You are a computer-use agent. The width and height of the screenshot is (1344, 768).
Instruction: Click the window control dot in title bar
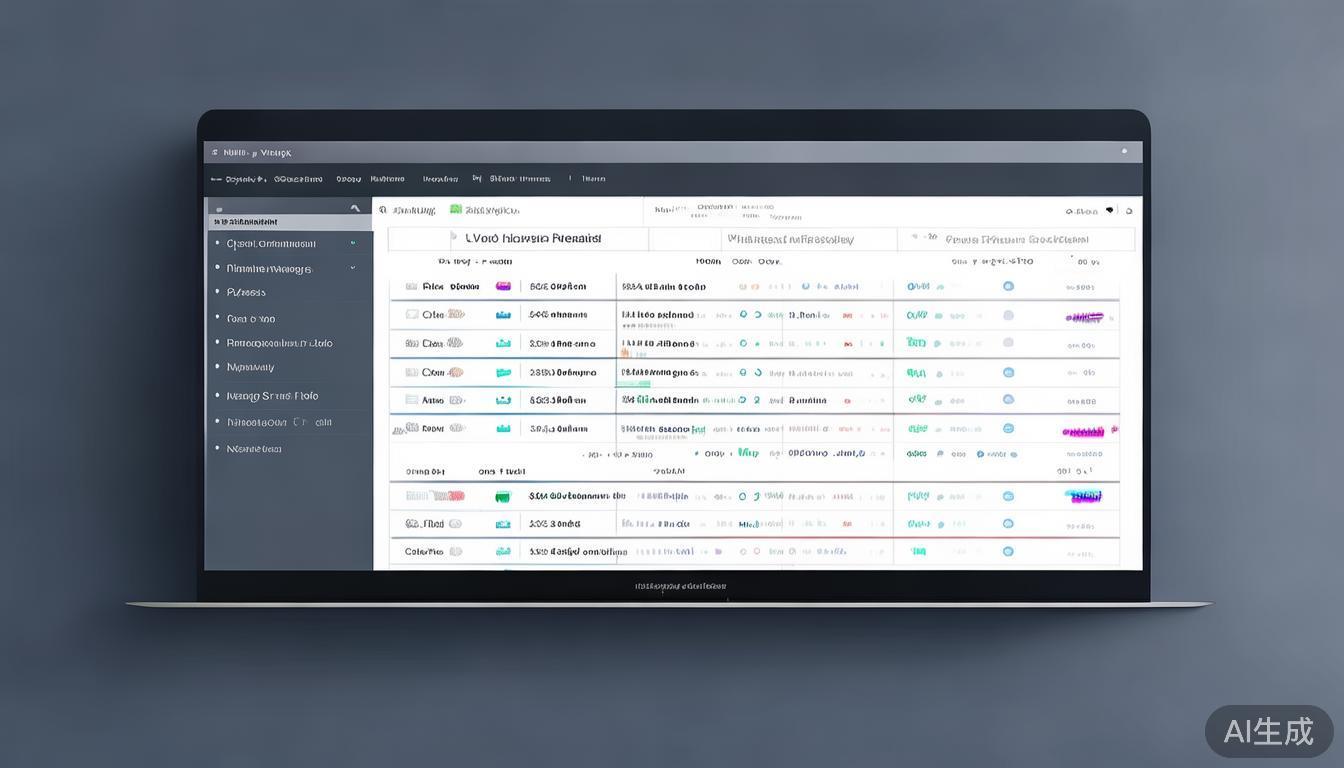click(1124, 152)
